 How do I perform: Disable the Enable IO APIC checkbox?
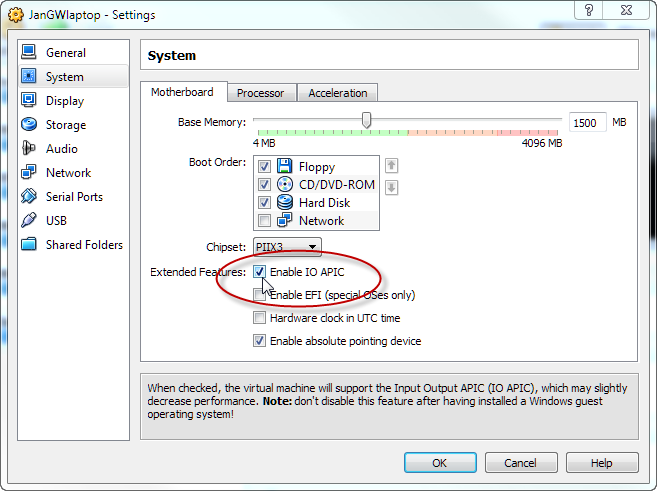click(x=260, y=271)
